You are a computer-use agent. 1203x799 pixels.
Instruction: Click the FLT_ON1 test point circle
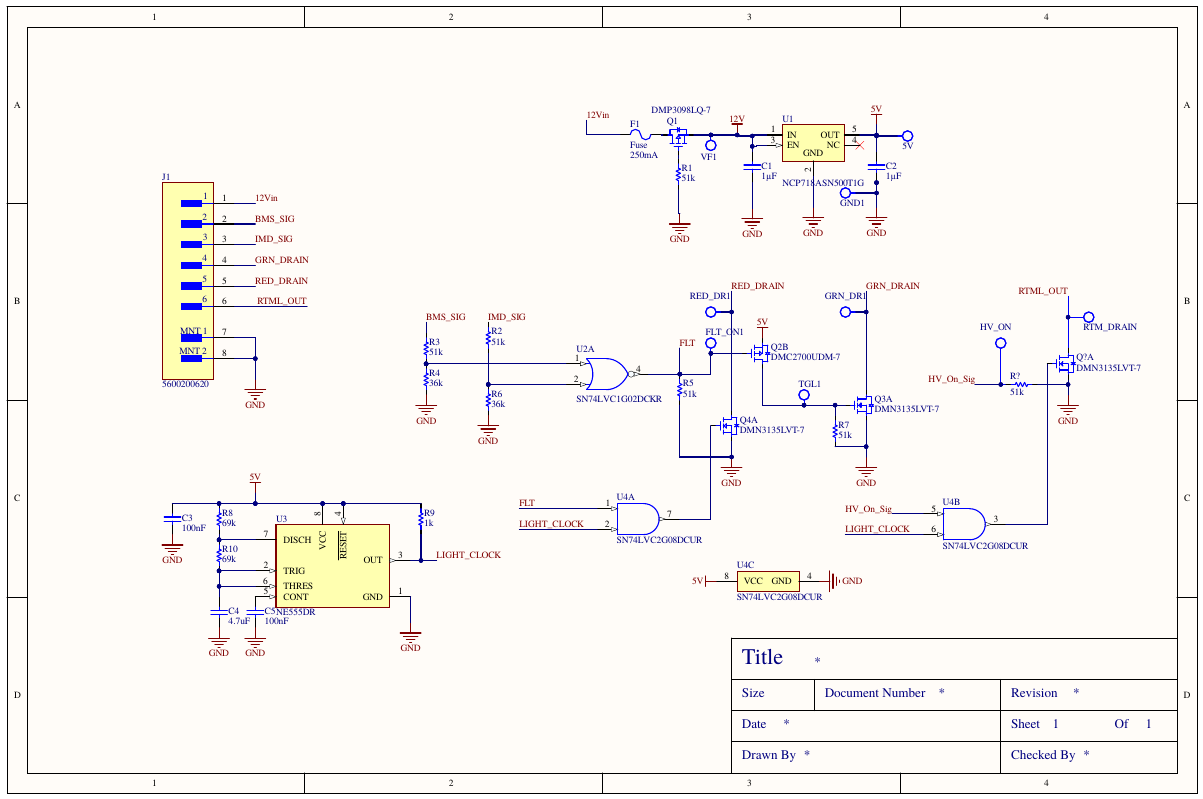tap(711, 343)
